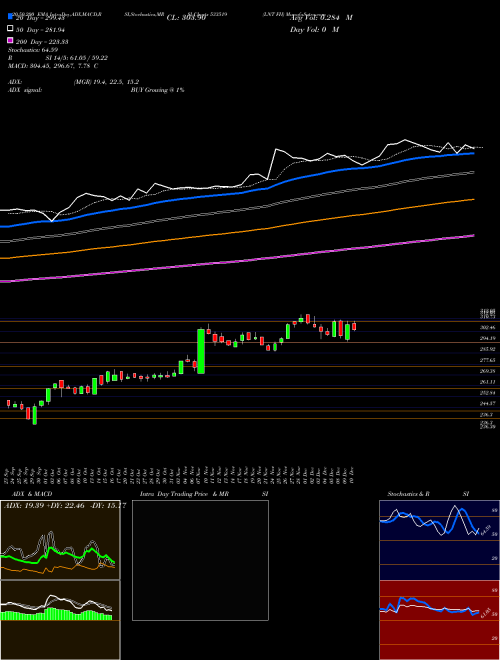Image resolution: width=500 pixels, height=660 pixels.
Task: Click the 'Day Vol: 0 M' text
Action: pyautogui.click(x=314, y=30)
